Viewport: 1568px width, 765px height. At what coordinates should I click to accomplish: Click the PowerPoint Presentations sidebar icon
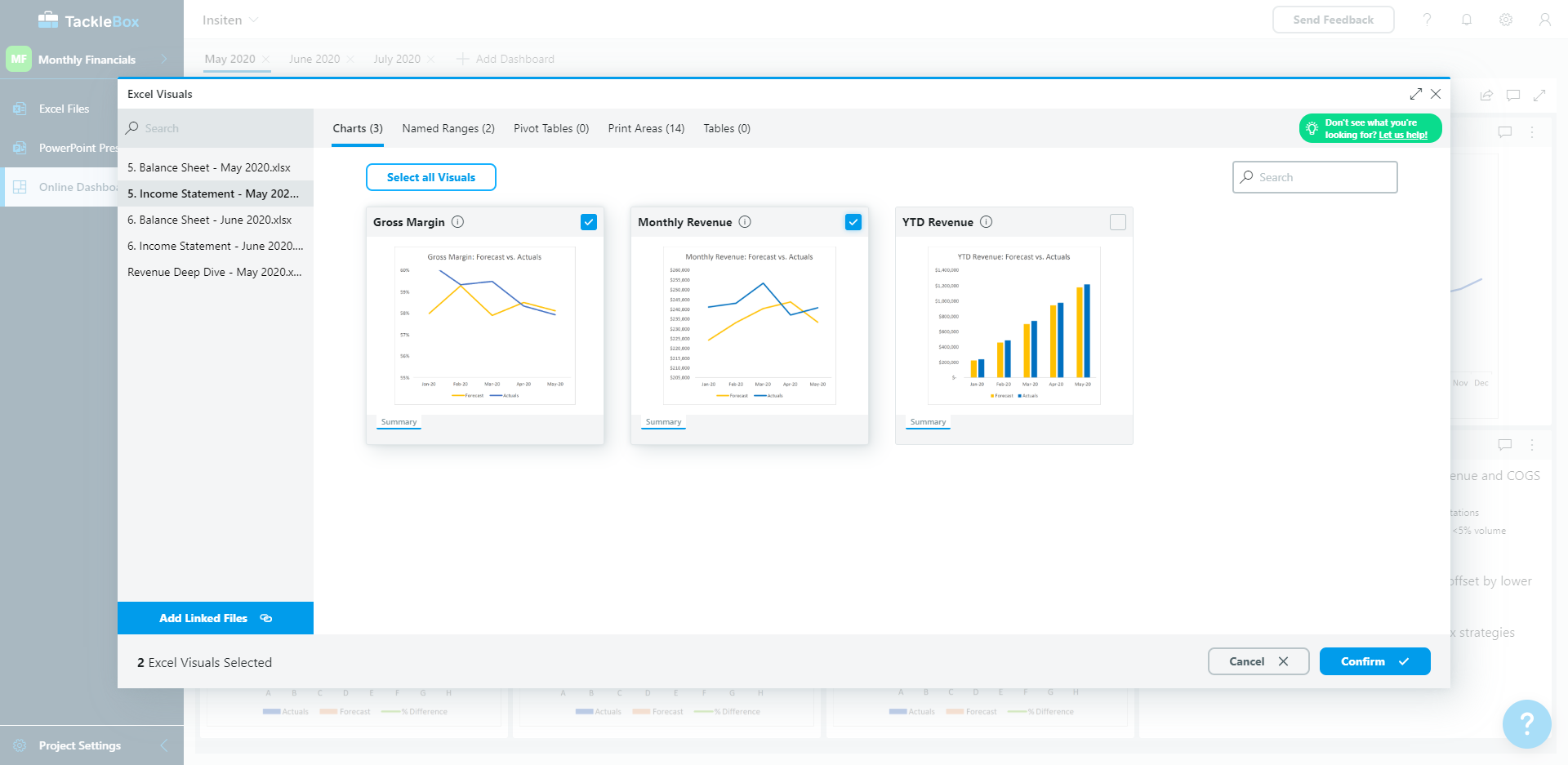click(x=20, y=148)
